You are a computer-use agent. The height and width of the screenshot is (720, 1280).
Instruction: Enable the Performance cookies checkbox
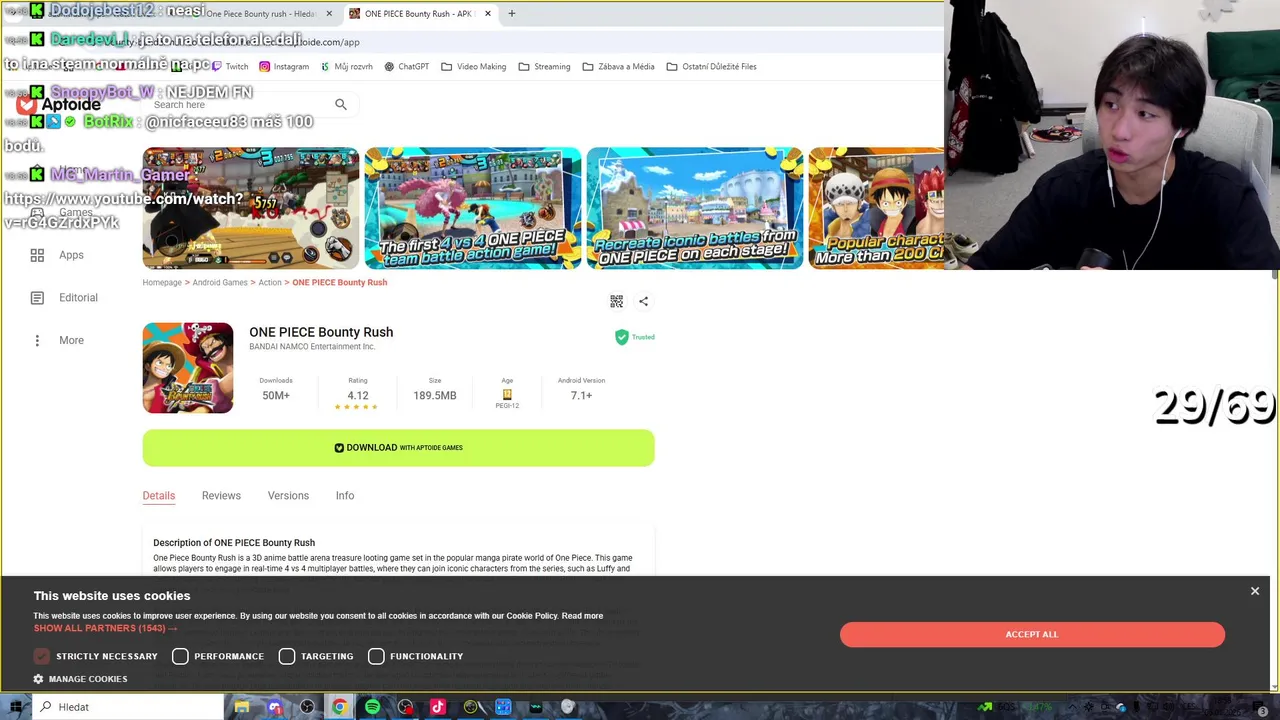[x=180, y=656]
